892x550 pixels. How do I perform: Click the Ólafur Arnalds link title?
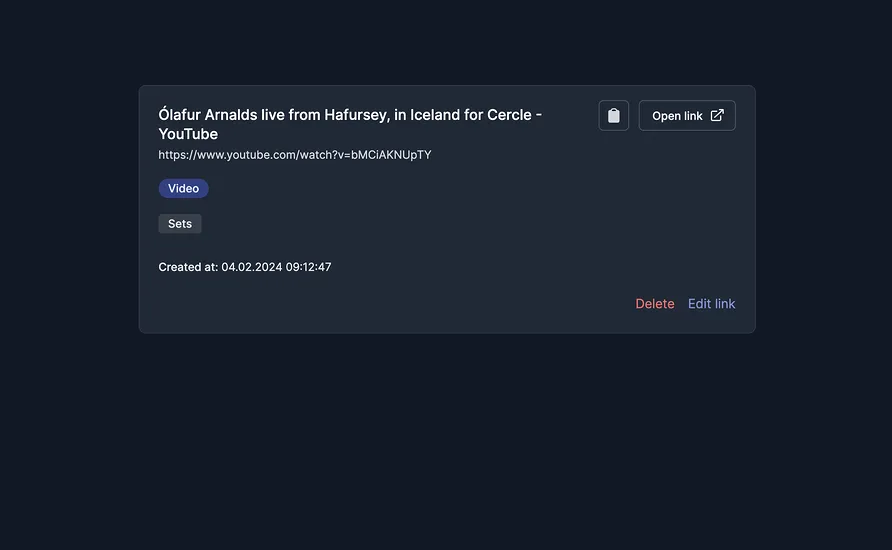coord(350,124)
